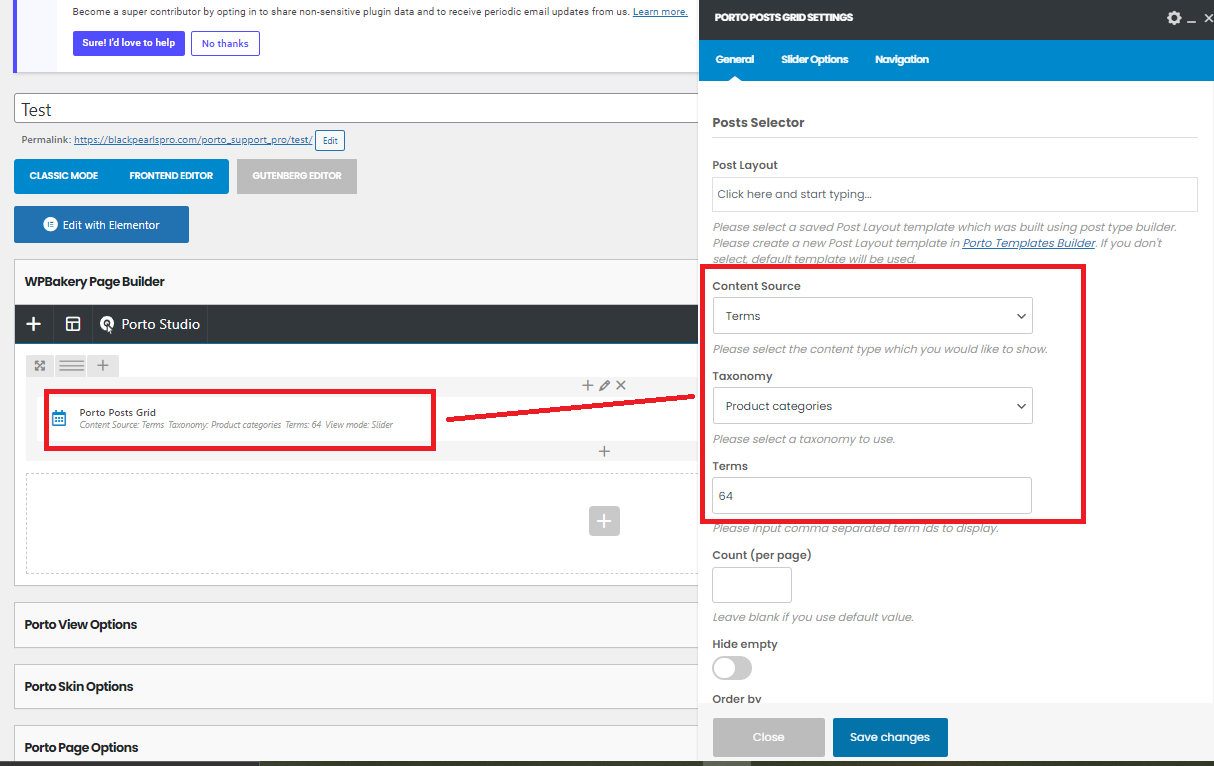Click the No thanks button

(225, 43)
